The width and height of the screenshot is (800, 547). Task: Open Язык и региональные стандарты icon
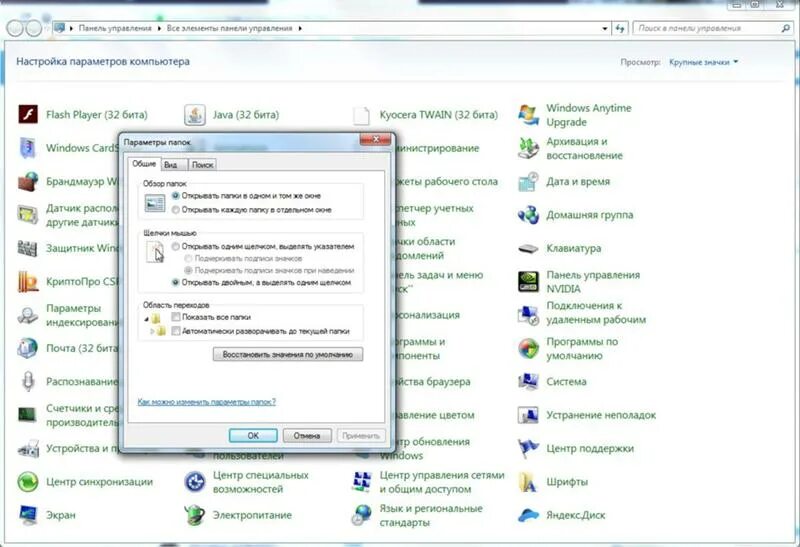pyautogui.click(x=361, y=515)
